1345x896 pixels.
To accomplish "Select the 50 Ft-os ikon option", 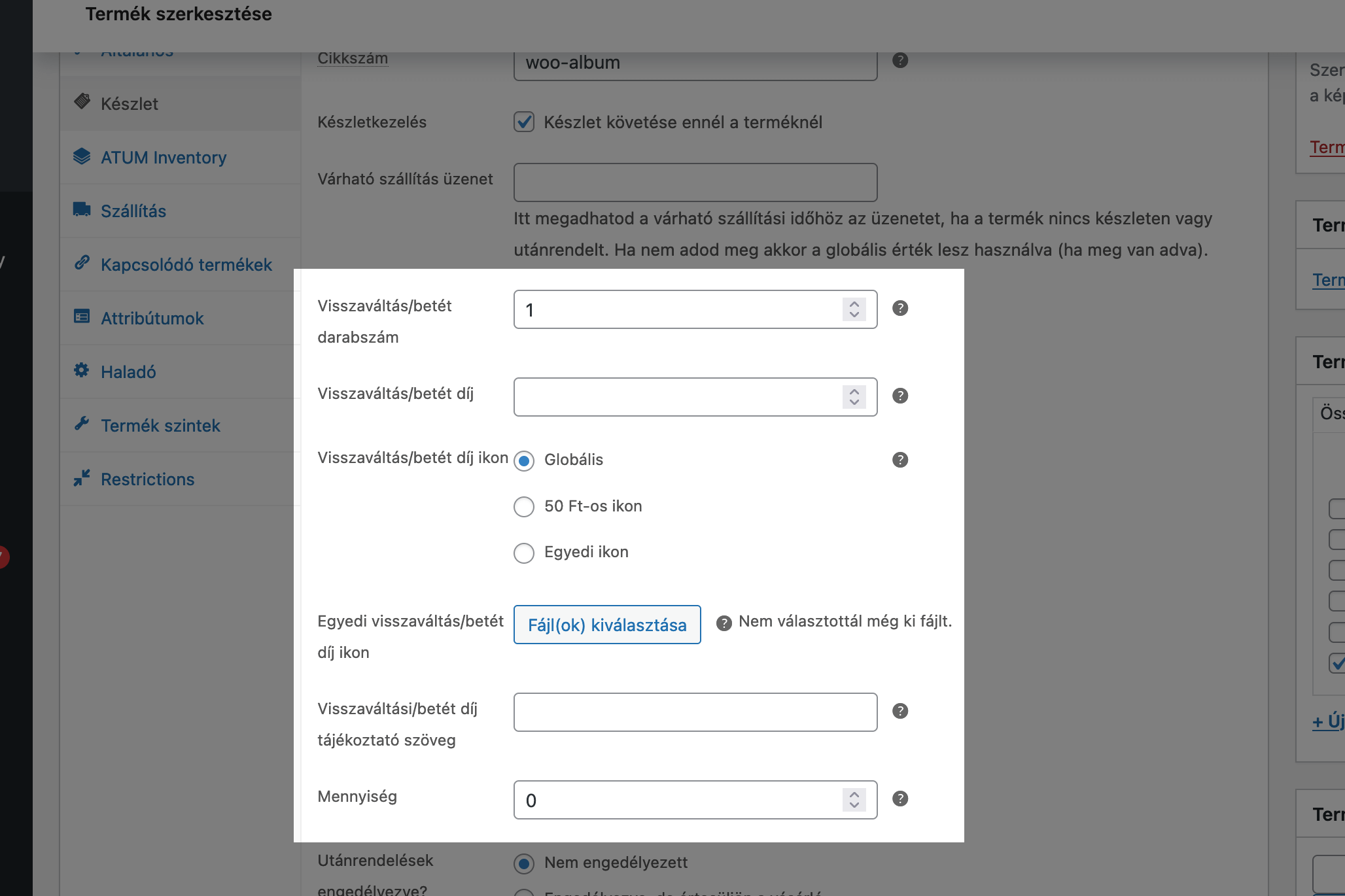I will pyautogui.click(x=524, y=507).
